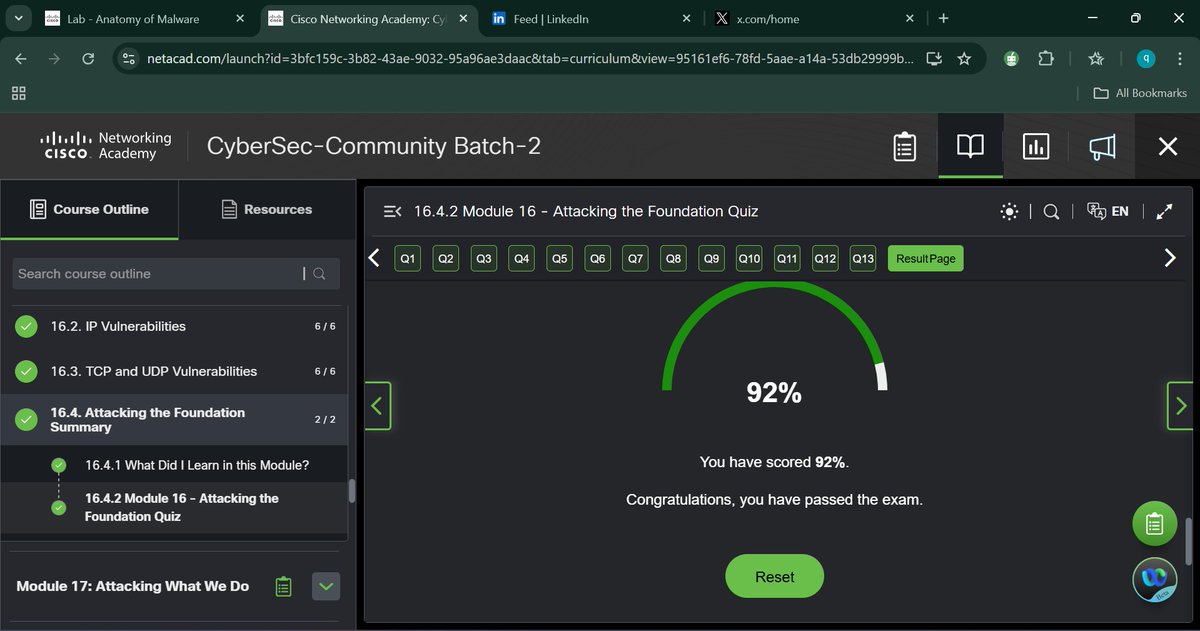Open the assignments clipboard icon
Viewport: 1200px width, 631px height.
904,146
